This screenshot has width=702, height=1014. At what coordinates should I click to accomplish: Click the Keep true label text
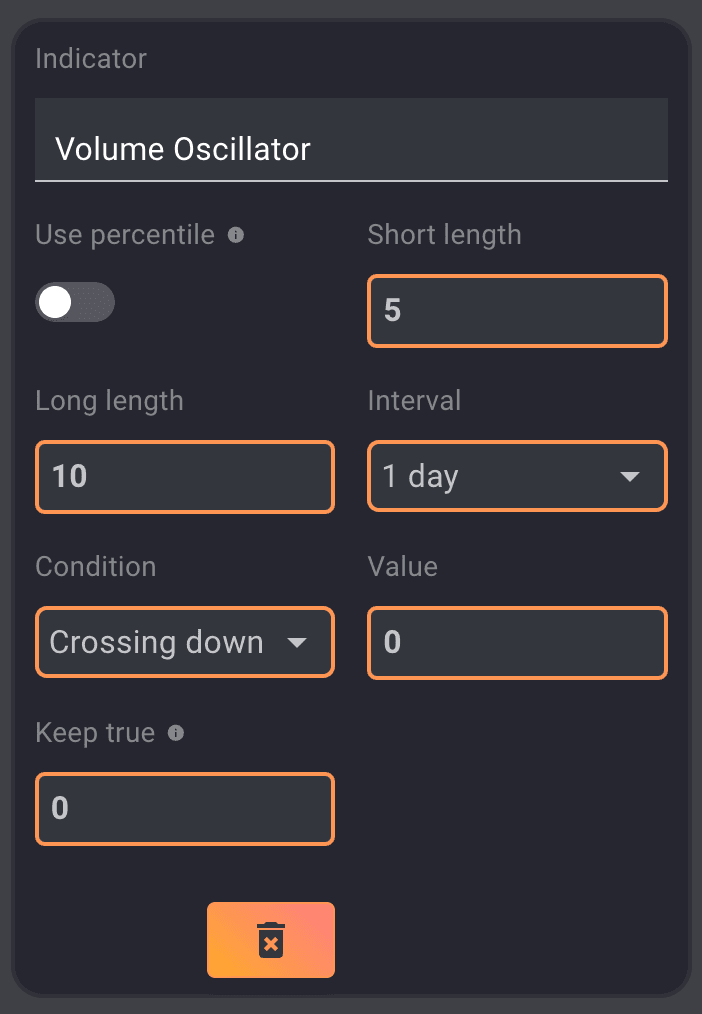pos(95,733)
